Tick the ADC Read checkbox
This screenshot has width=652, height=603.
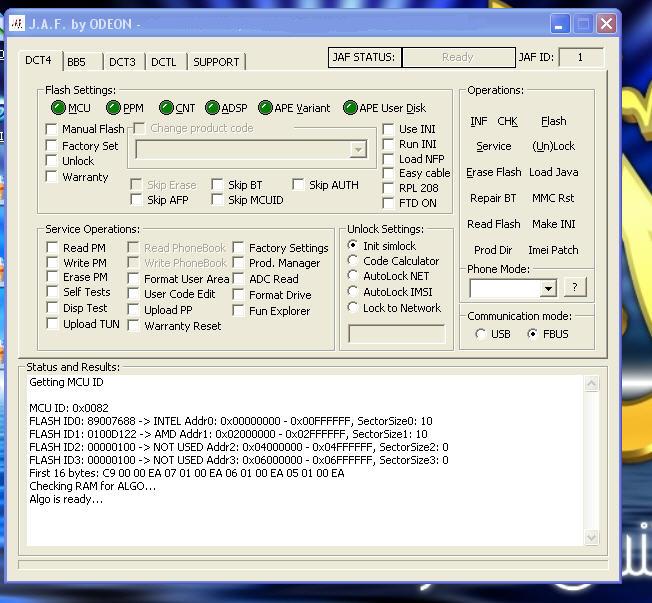click(238, 278)
